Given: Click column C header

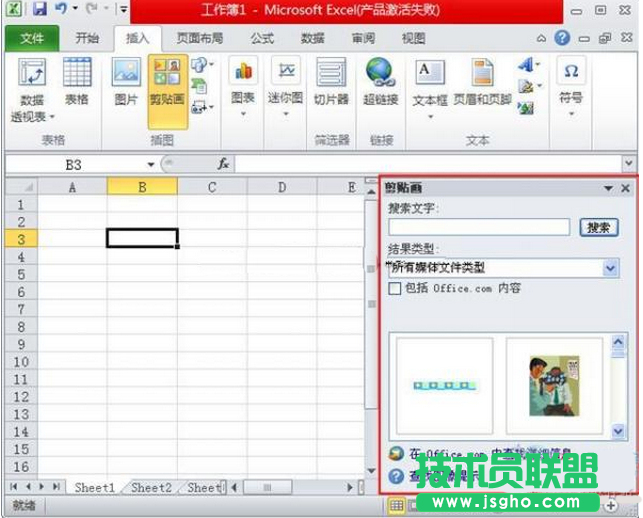Looking at the screenshot, I should click(x=212, y=187).
